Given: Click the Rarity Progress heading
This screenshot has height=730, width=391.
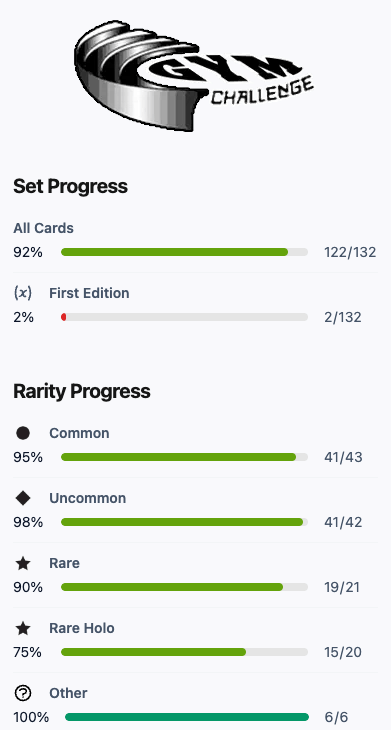Looking at the screenshot, I should click(x=82, y=392).
